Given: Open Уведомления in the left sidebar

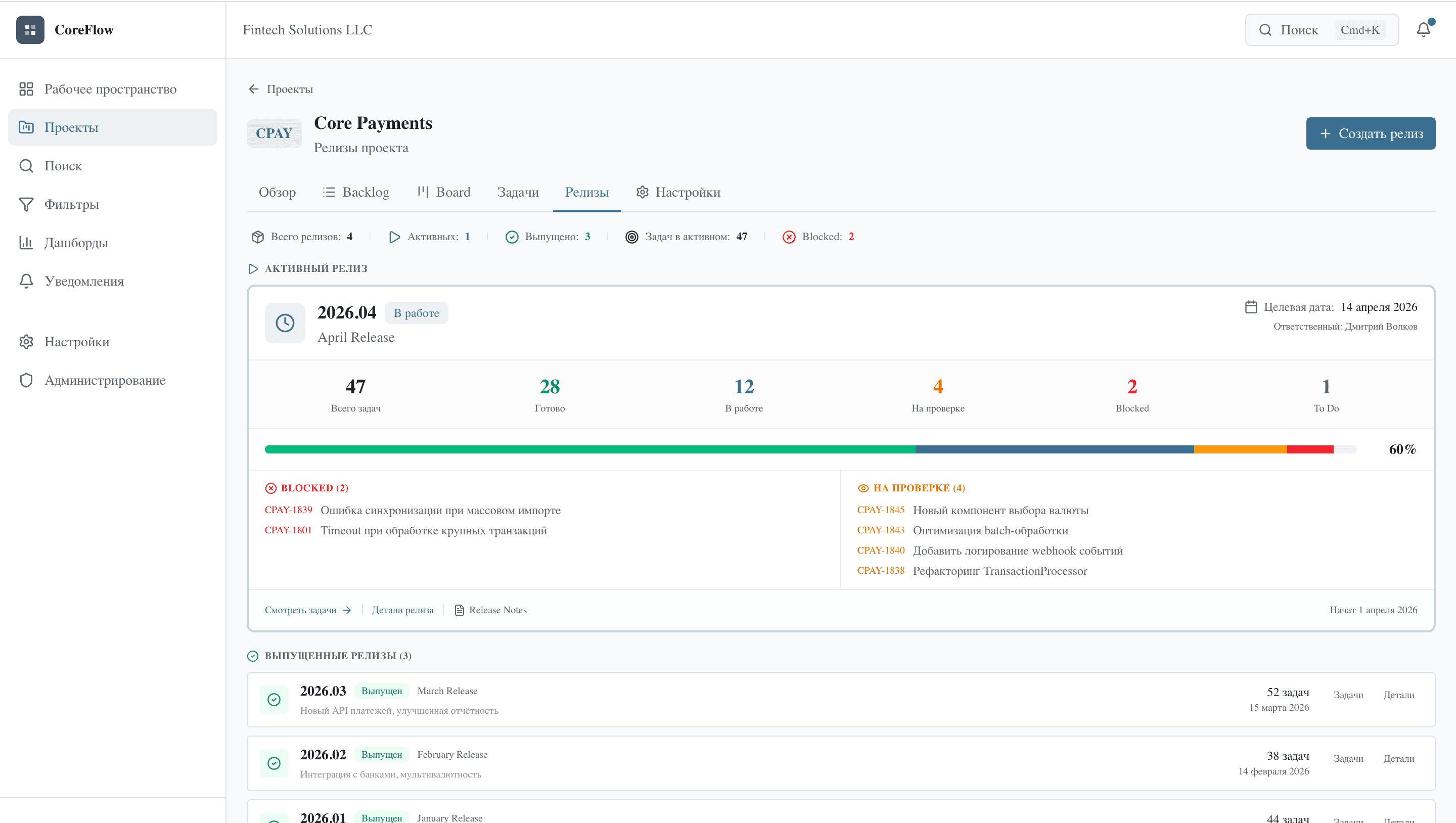Looking at the screenshot, I should tap(83, 281).
